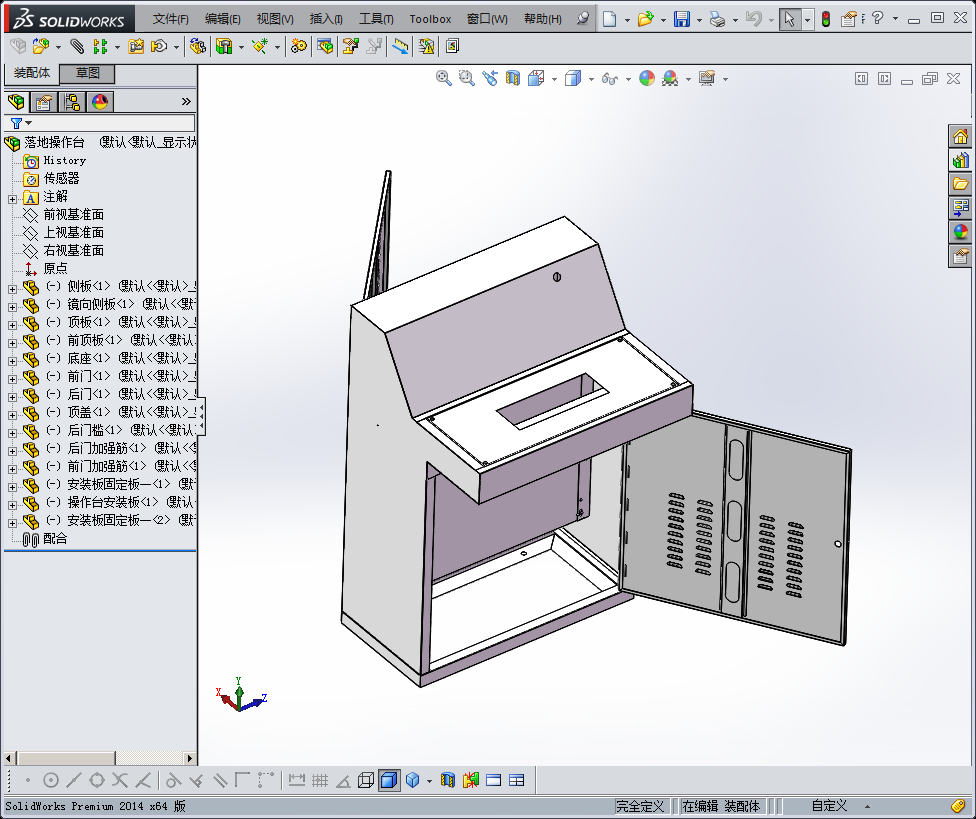
Task: Select the root assembly 落地操作台
Action: pyautogui.click(x=54, y=143)
